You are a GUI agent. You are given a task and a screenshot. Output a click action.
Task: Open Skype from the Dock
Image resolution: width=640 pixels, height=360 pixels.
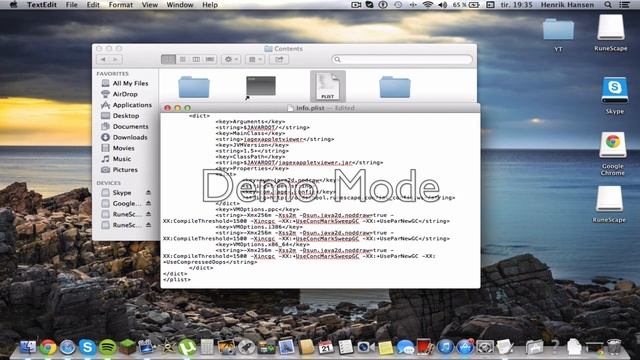87,347
